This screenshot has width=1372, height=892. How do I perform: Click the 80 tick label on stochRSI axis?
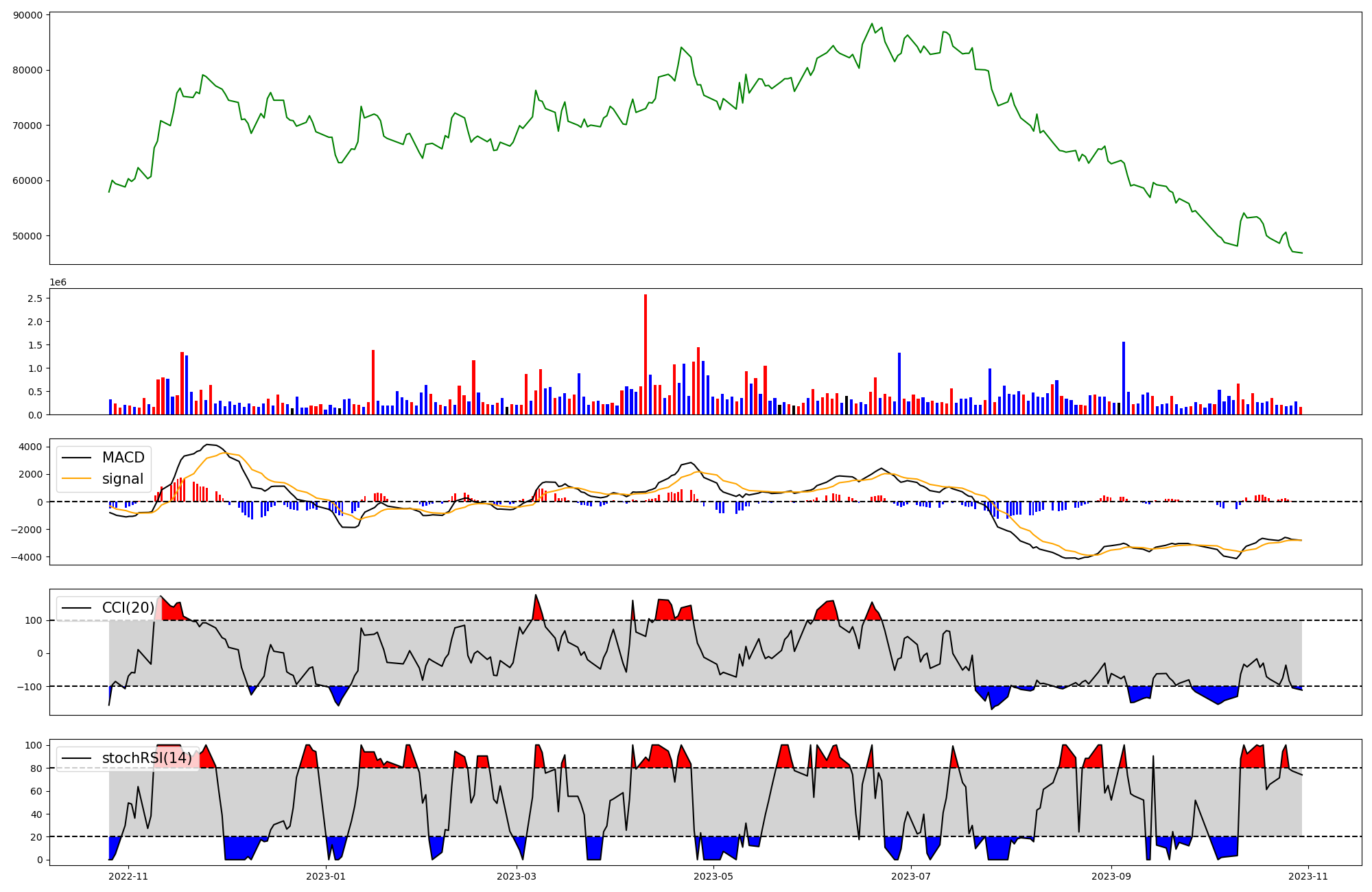[36, 768]
